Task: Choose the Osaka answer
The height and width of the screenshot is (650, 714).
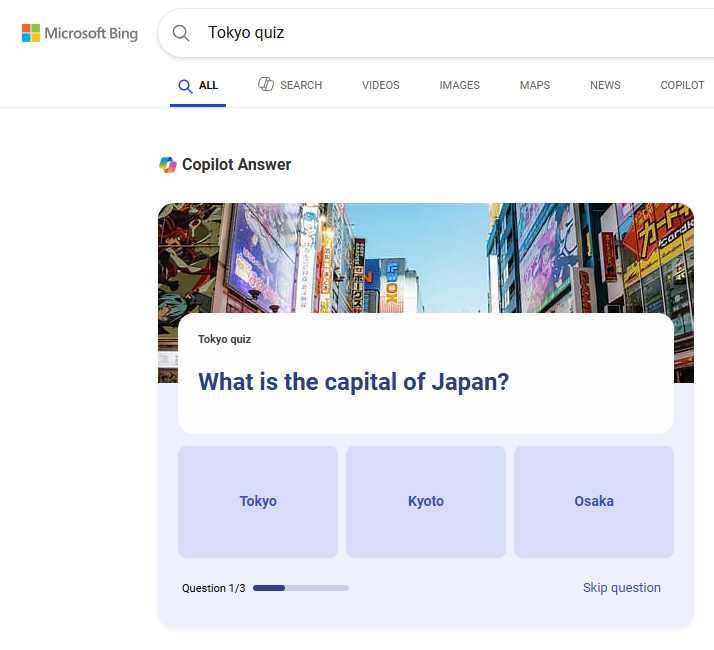Action: tap(594, 502)
